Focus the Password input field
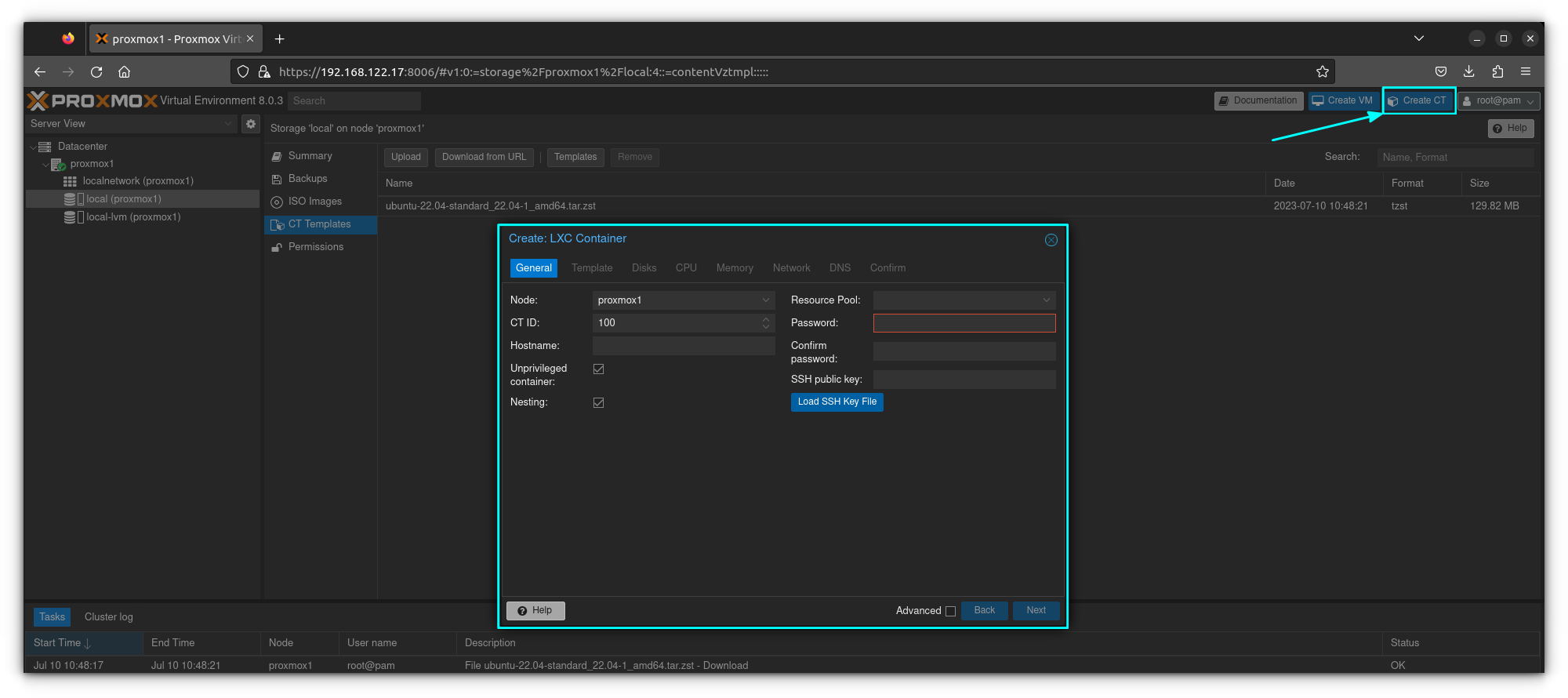This screenshot has height=698, width=1568. coord(964,323)
